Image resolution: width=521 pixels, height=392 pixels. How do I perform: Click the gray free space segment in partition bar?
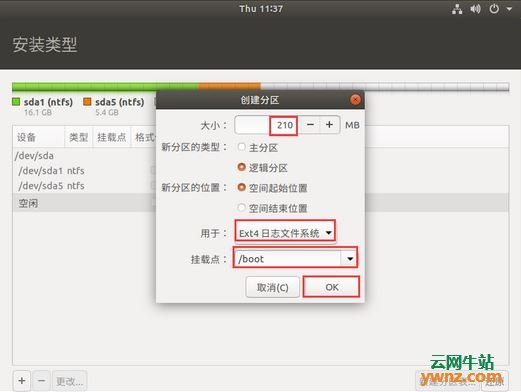coord(385,87)
